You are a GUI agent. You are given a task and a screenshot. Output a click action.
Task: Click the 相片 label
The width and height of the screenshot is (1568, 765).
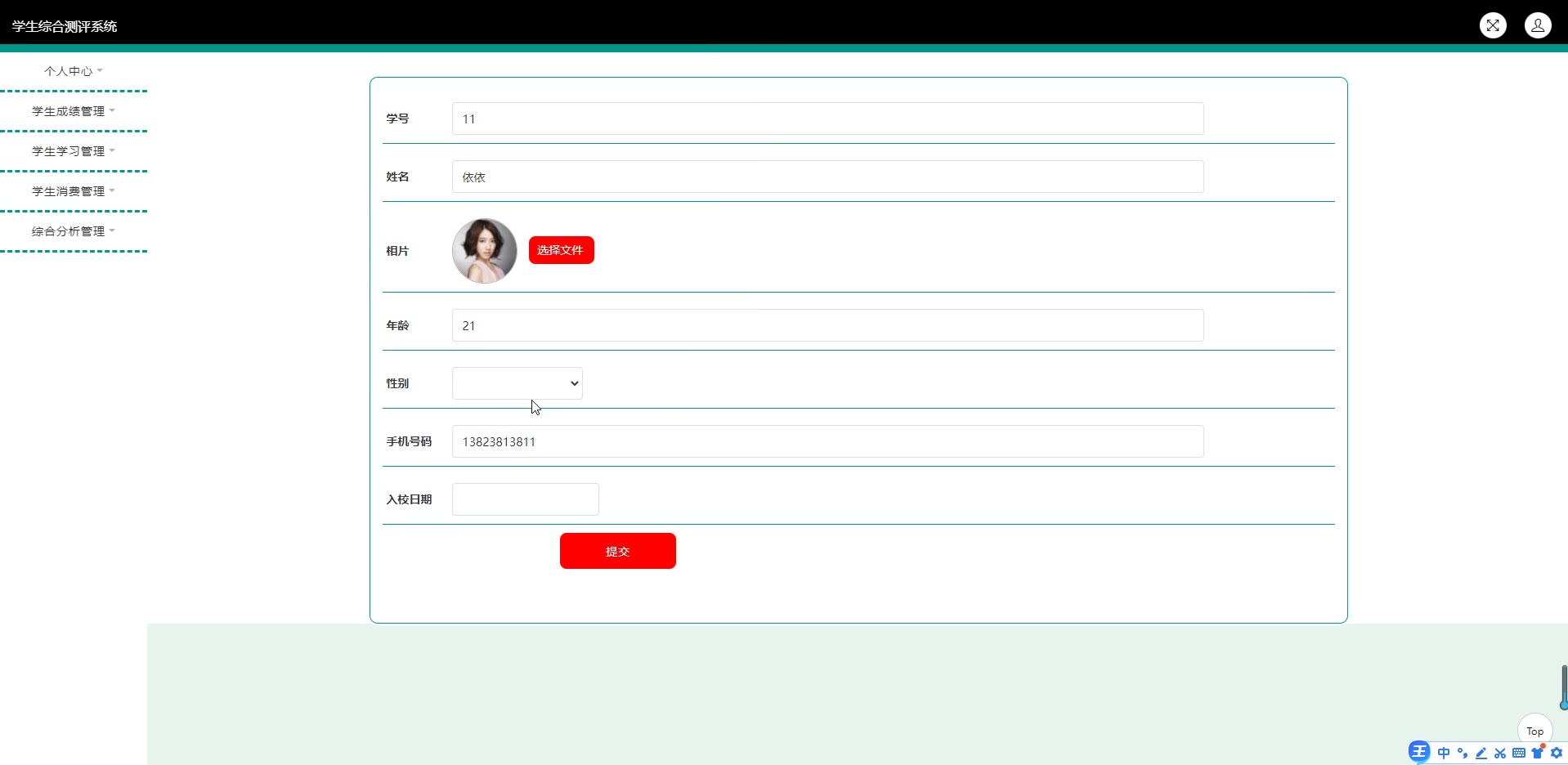[x=397, y=251]
